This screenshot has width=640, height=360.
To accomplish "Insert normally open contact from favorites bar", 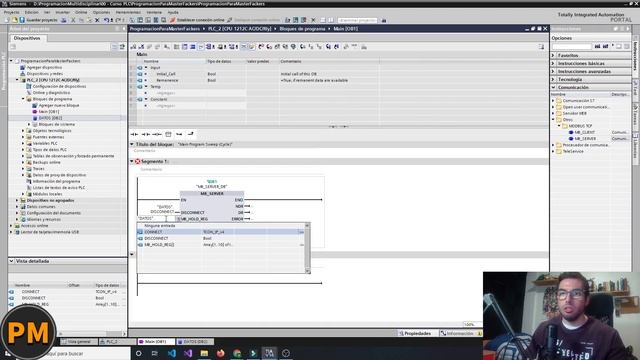I will pyautogui.click(x=134, y=134).
